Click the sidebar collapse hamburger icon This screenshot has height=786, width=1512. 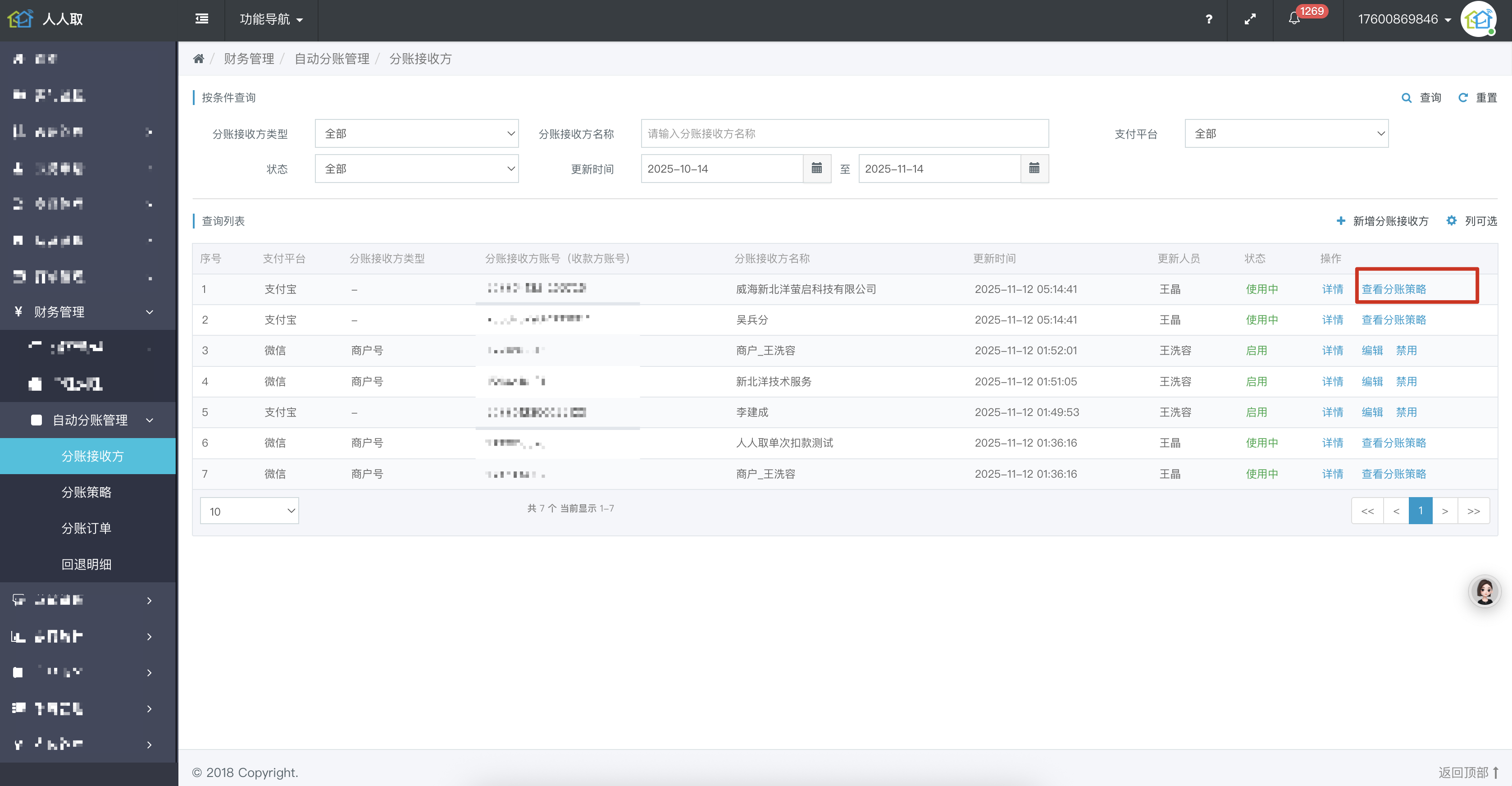tap(201, 19)
